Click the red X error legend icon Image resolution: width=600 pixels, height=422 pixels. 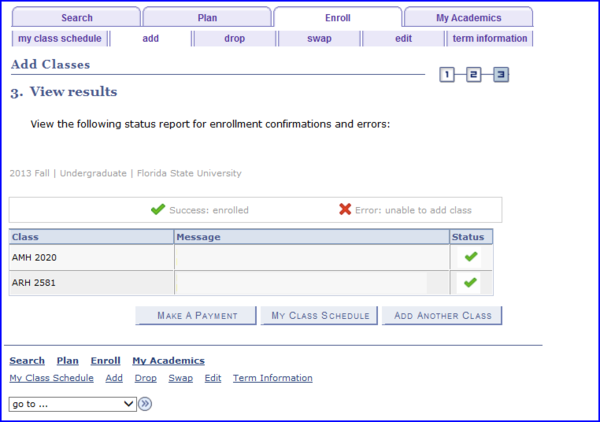click(x=345, y=209)
